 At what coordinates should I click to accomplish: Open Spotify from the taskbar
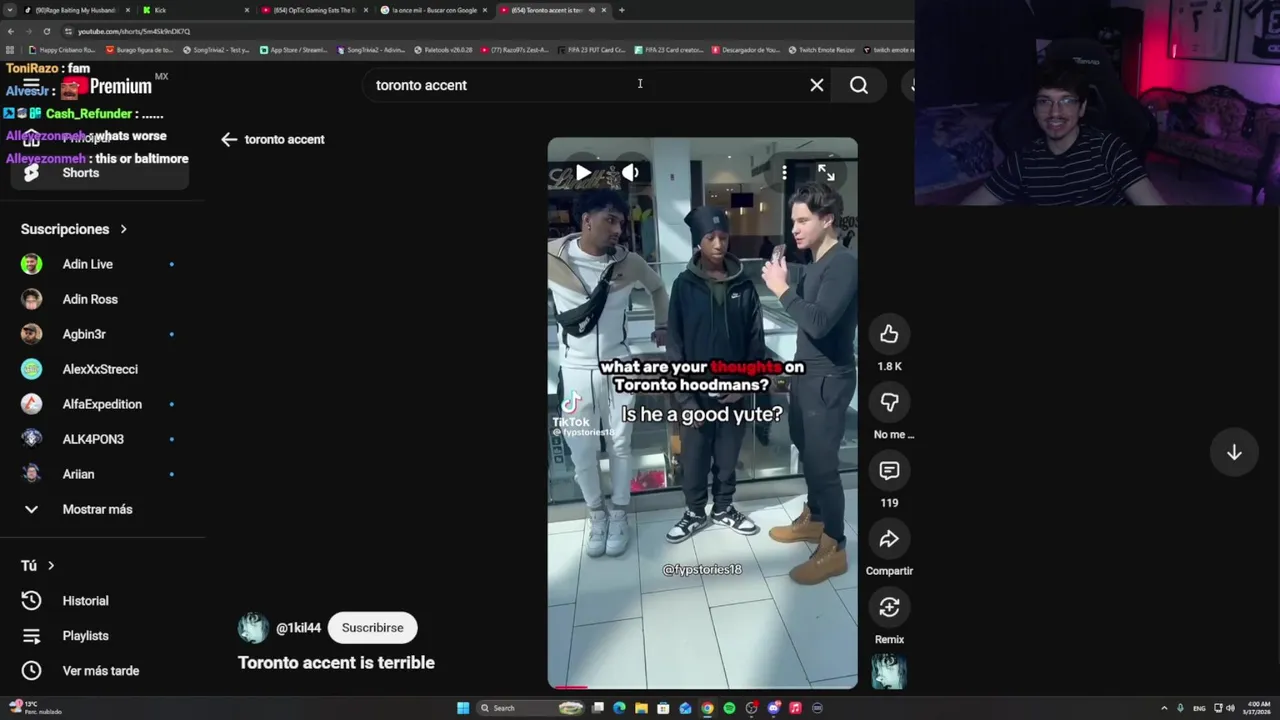[x=729, y=708]
